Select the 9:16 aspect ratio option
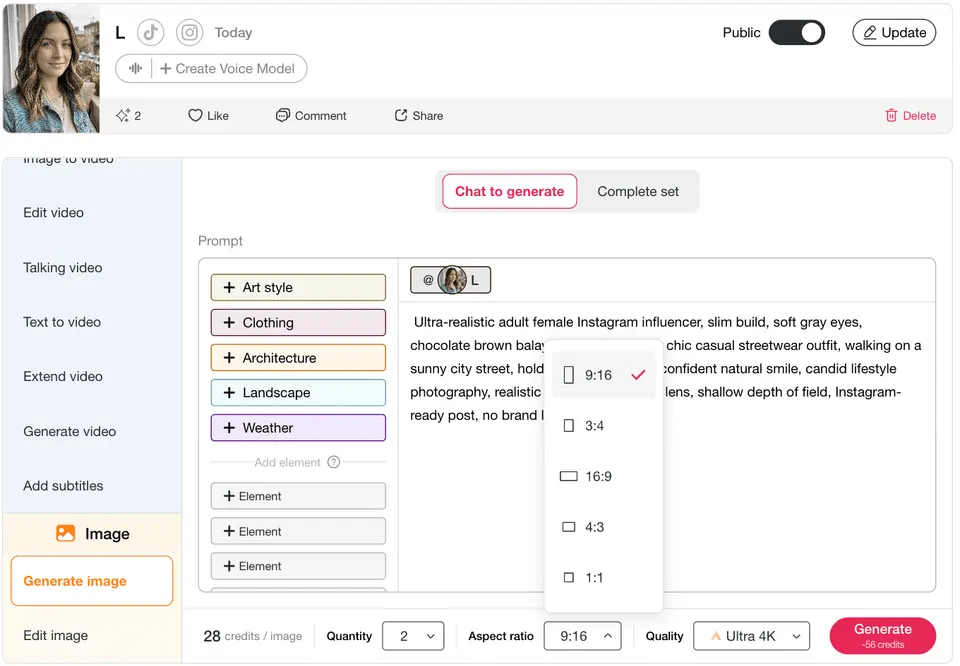 click(x=604, y=375)
